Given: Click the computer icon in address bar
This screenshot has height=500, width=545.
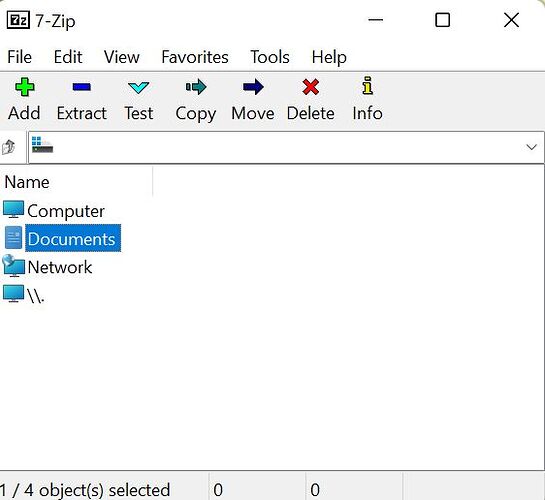Looking at the screenshot, I should pyautogui.click(x=42, y=145).
